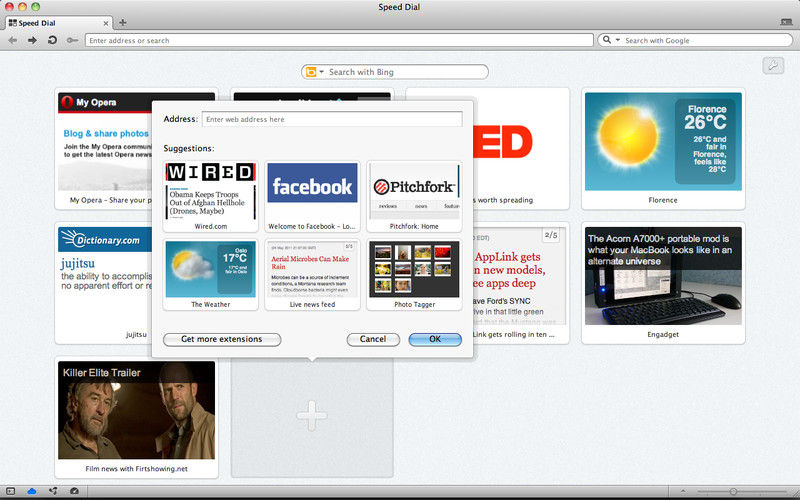Screen dimensions: 800x500
Task: Toggle the panels icon in status bar
Action: point(10,491)
